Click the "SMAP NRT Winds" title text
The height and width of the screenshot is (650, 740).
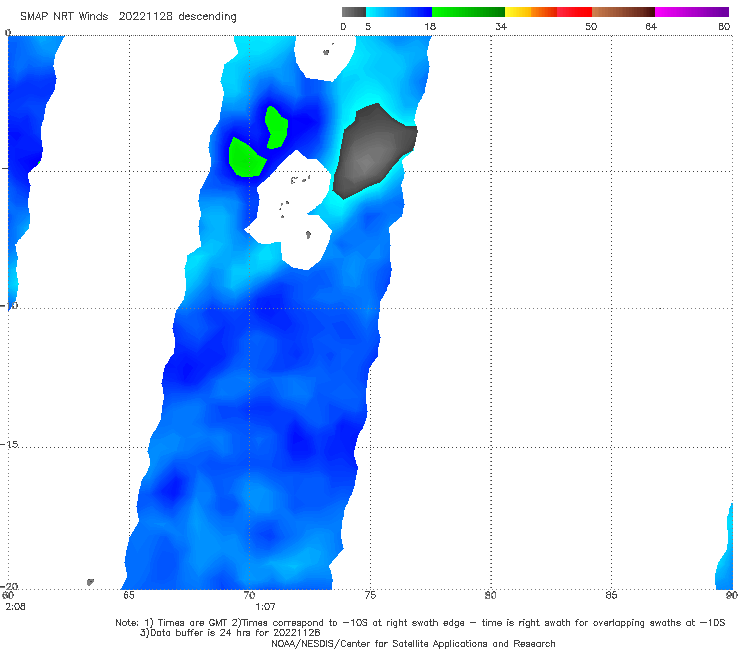coord(64,17)
